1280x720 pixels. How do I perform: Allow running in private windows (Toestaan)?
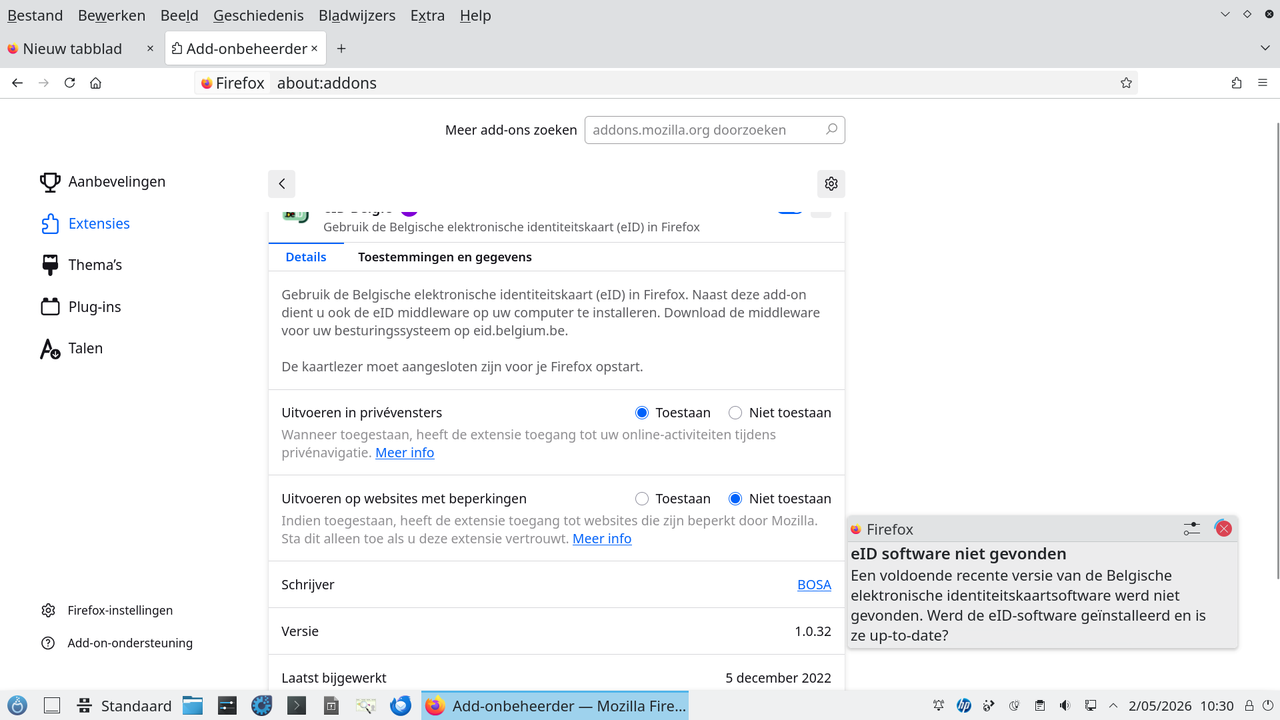coord(642,413)
